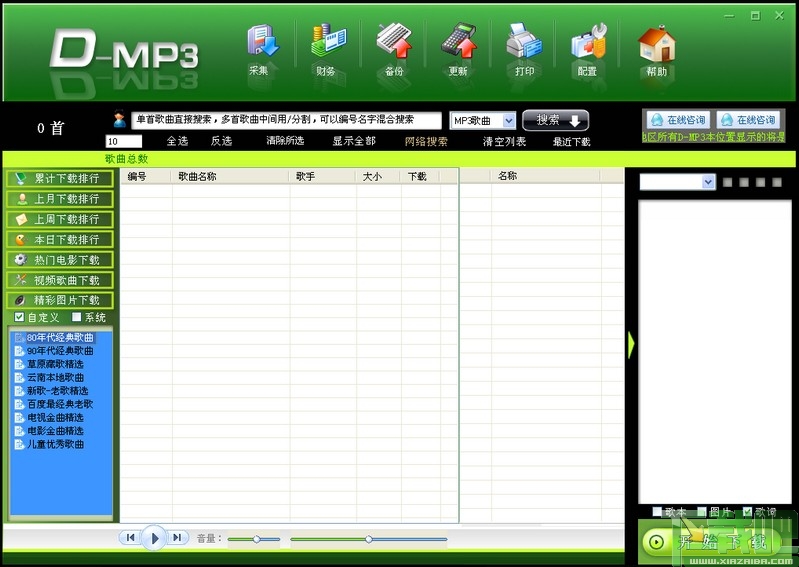Sort by 歌曲名称 column header

point(230,176)
